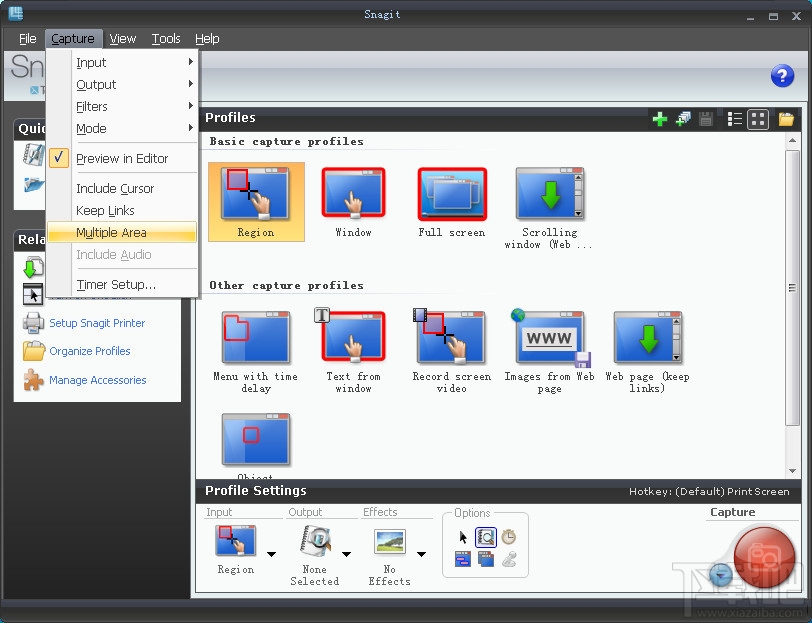This screenshot has height=623, width=812.
Task: Open the Effects dropdown in Profile Settings
Action: 421,552
